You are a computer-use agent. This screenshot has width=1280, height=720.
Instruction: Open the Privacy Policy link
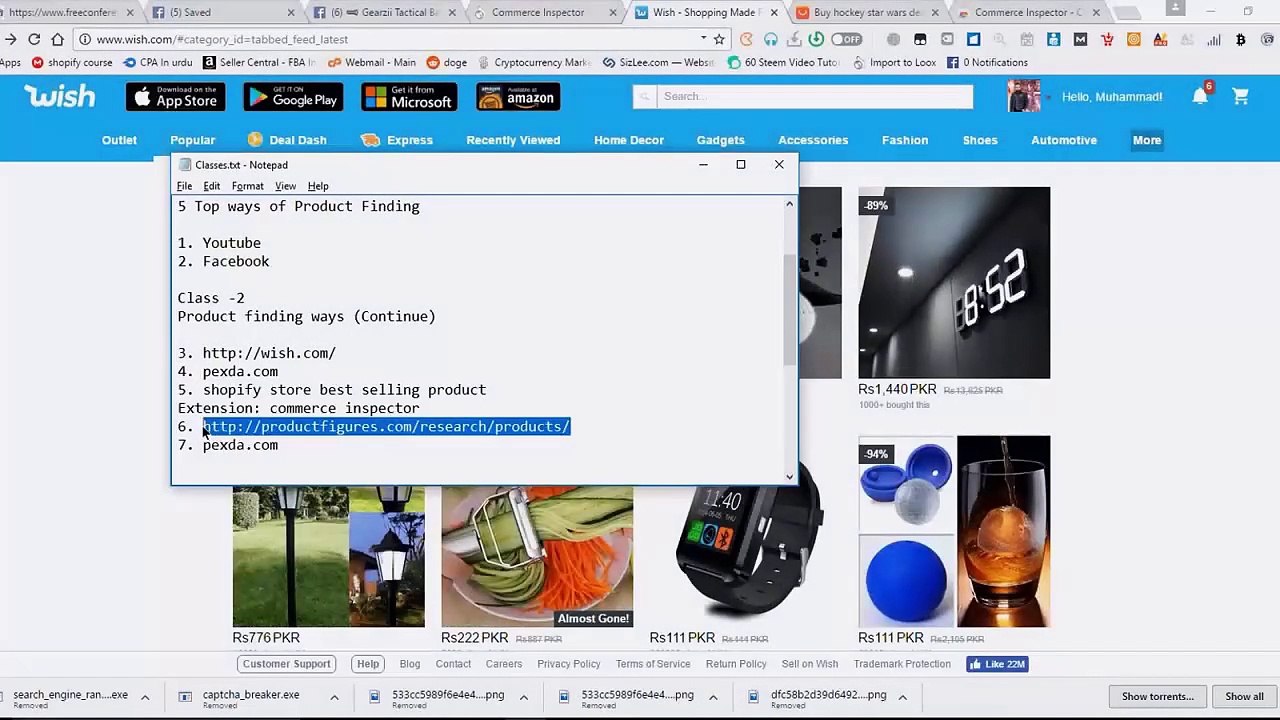pos(568,664)
